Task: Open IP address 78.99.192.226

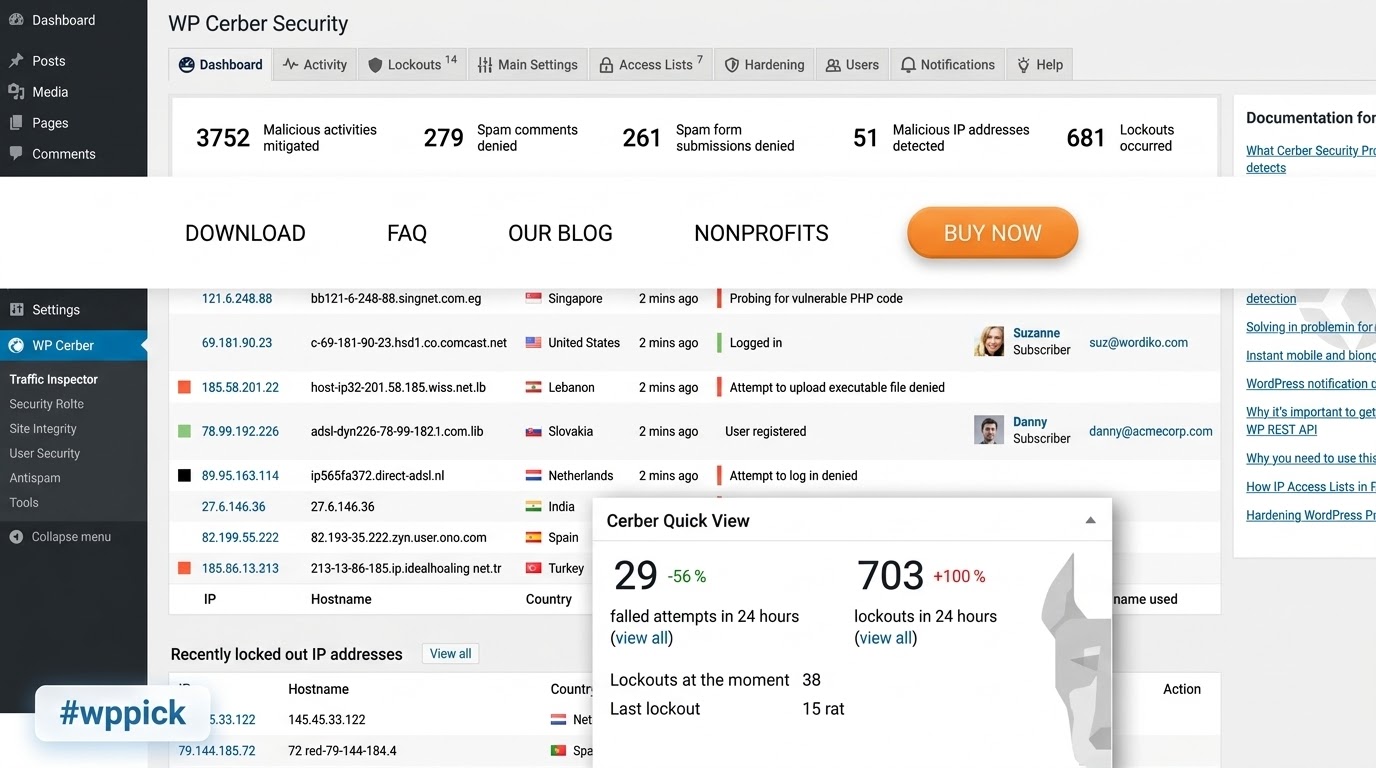Action: [240, 432]
